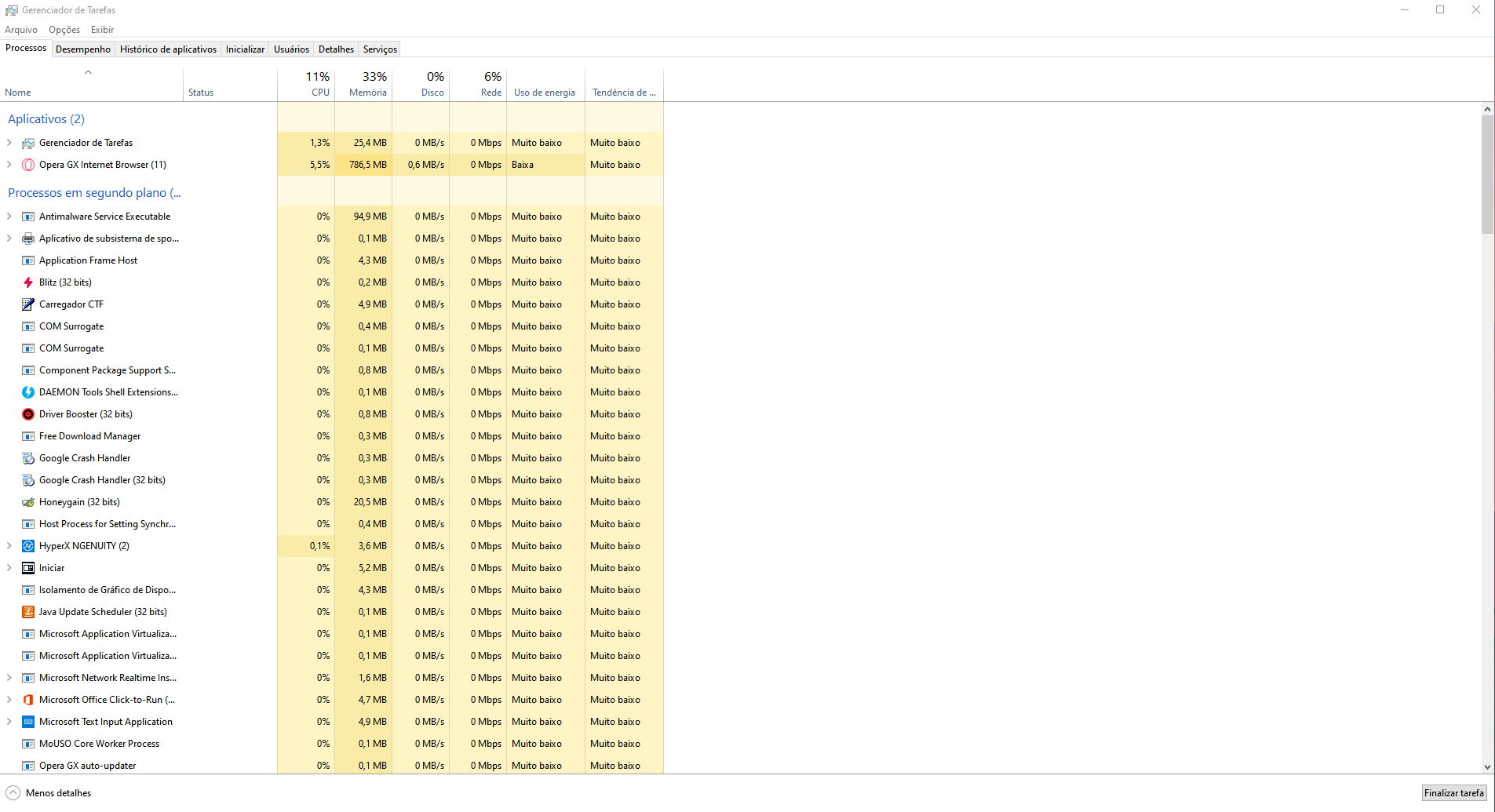This screenshot has height=812, width=1495.
Task: Click the Microsoft Office Click-to-Run icon
Action: coord(28,700)
